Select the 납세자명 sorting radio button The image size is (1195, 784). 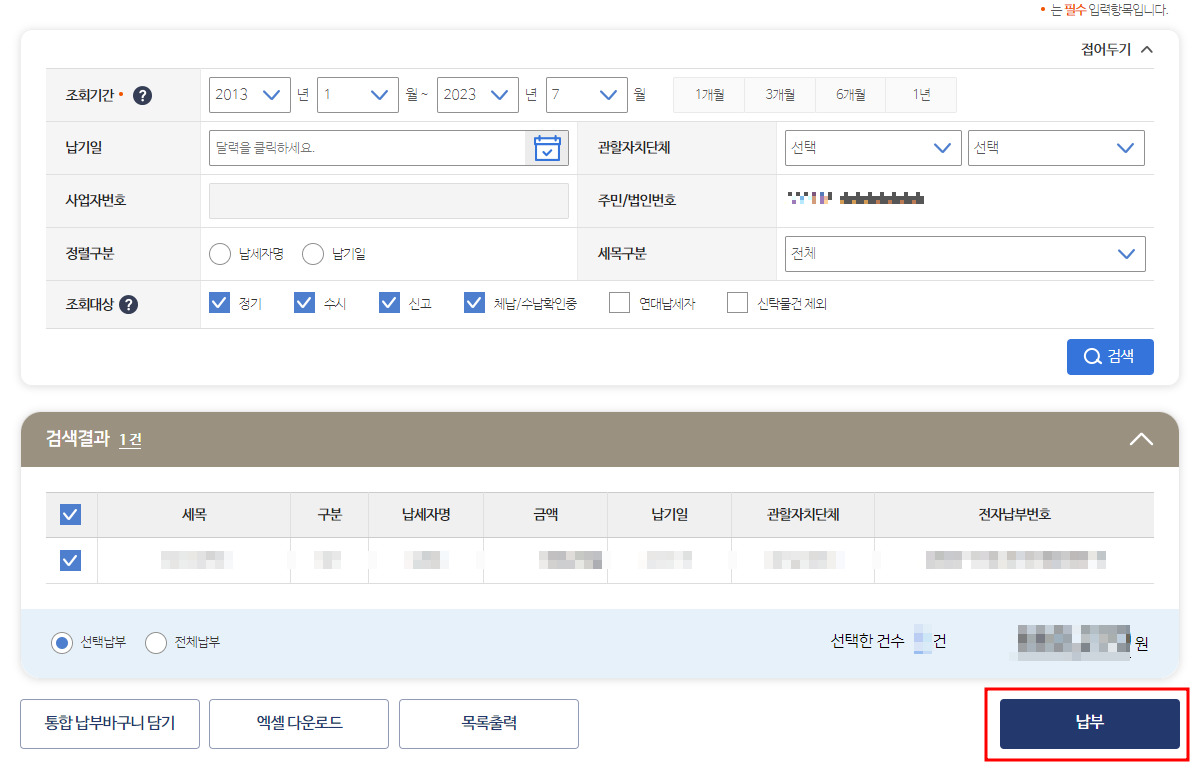220,253
